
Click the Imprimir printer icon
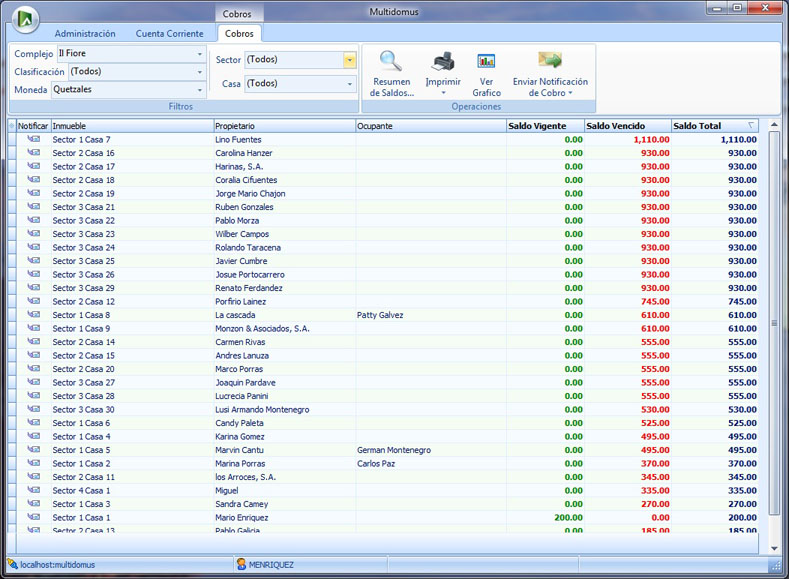tap(442, 63)
